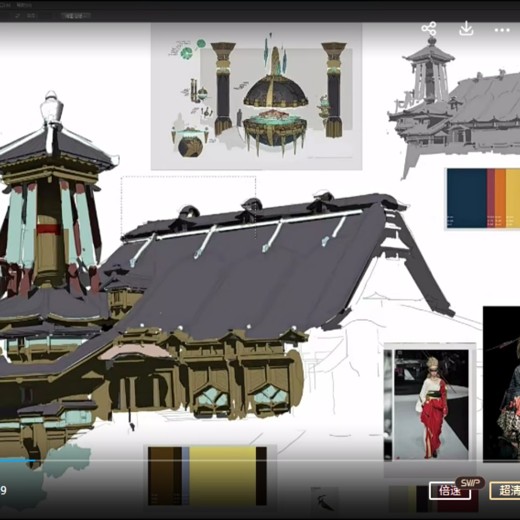Select the runway model in red kimono photo
The image size is (520, 520).
click(x=431, y=404)
